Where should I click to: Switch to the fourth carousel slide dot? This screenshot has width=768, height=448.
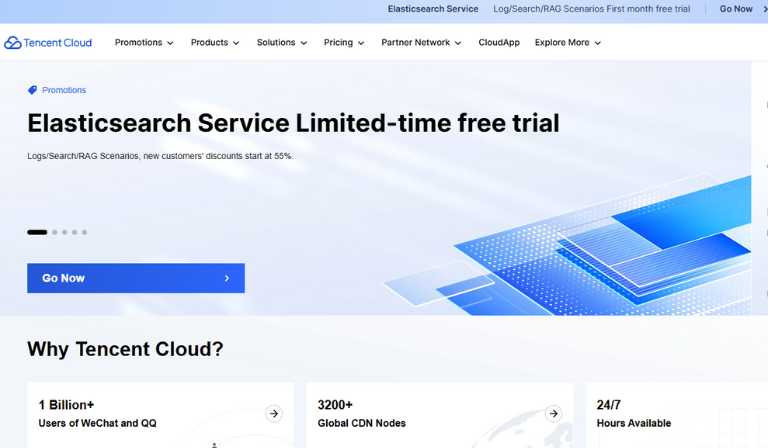(74, 233)
